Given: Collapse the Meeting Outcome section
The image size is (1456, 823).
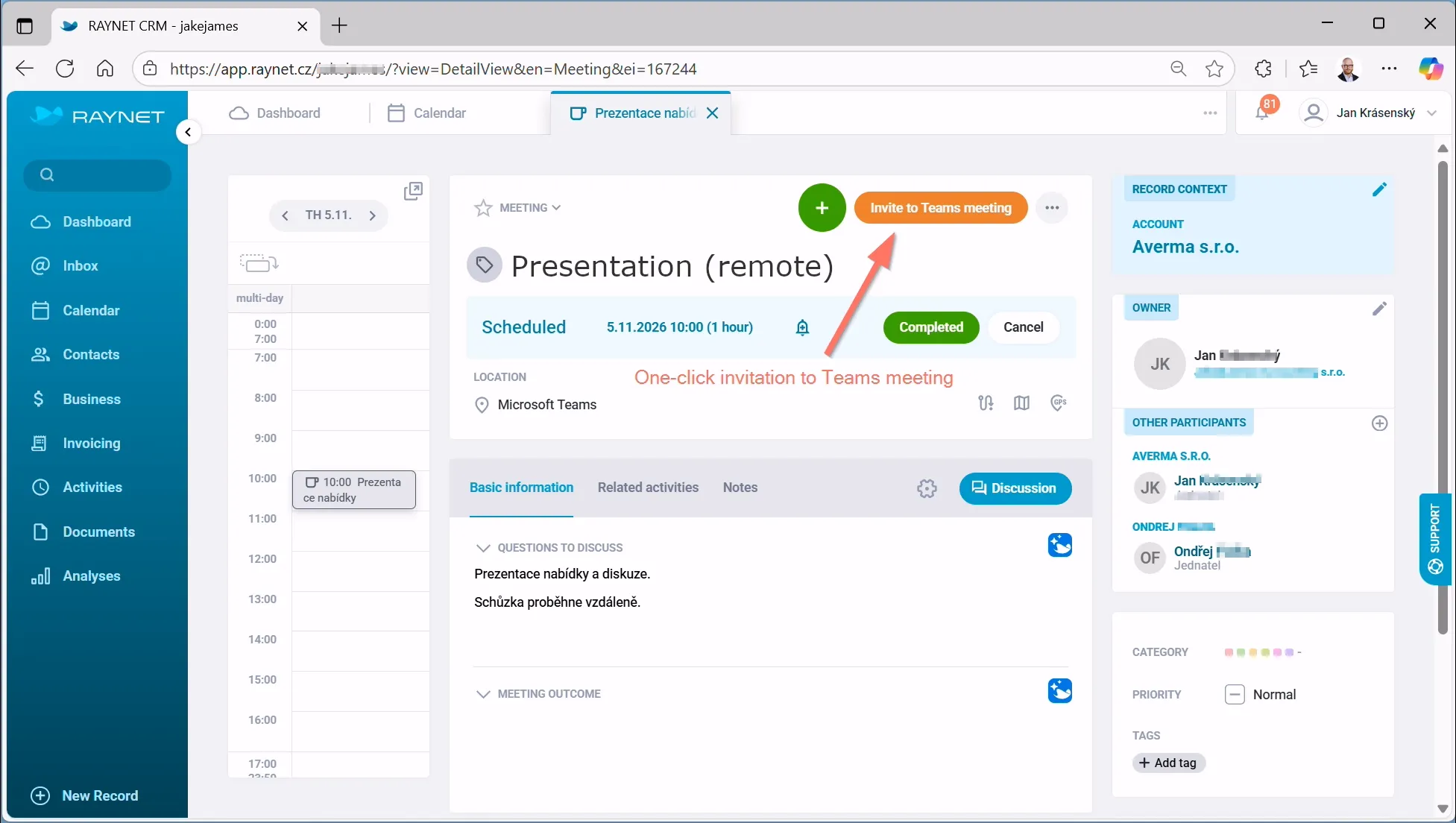Looking at the screenshot, I should 483,694.
